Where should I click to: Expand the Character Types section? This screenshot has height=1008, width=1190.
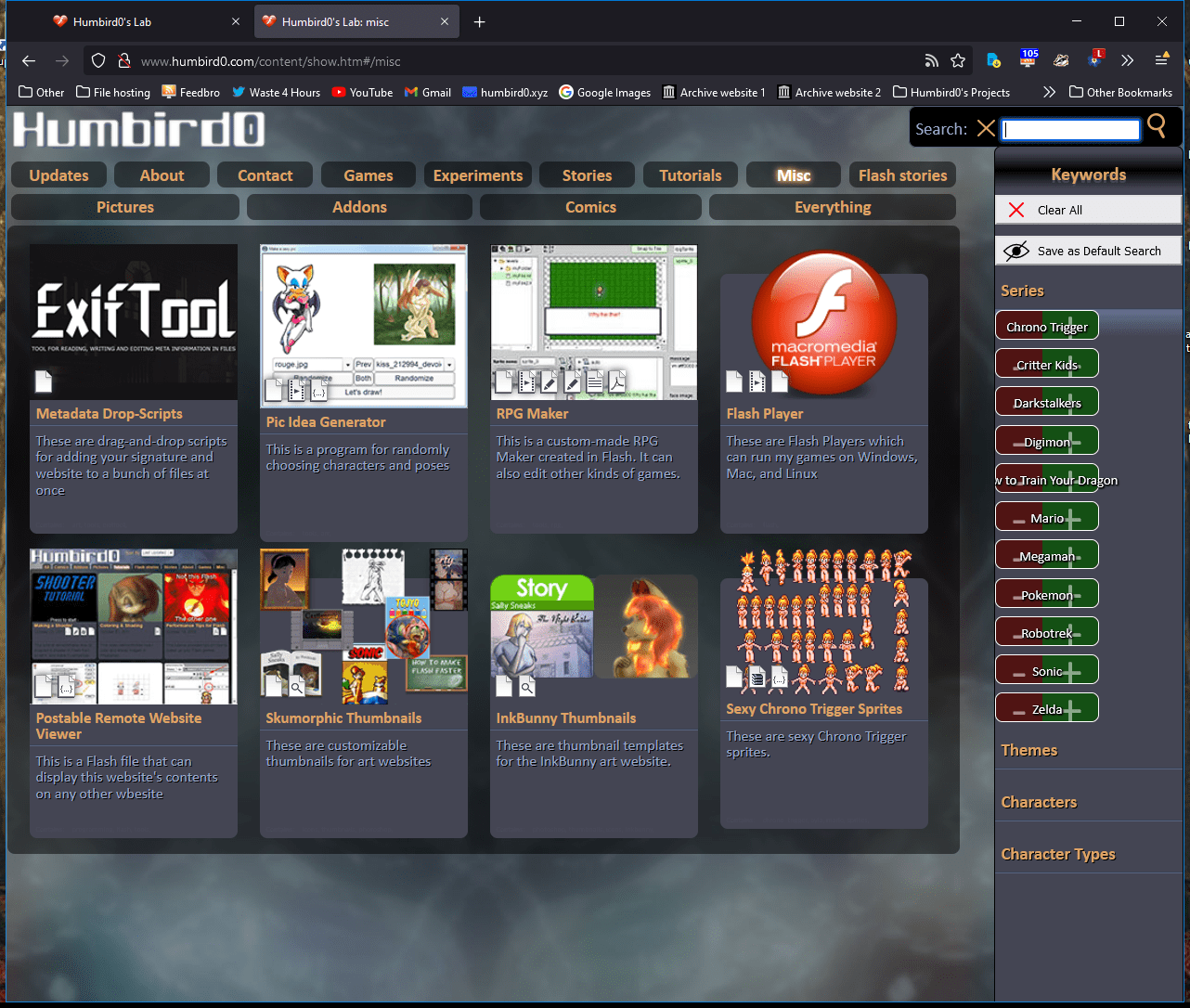[1057, 854]
